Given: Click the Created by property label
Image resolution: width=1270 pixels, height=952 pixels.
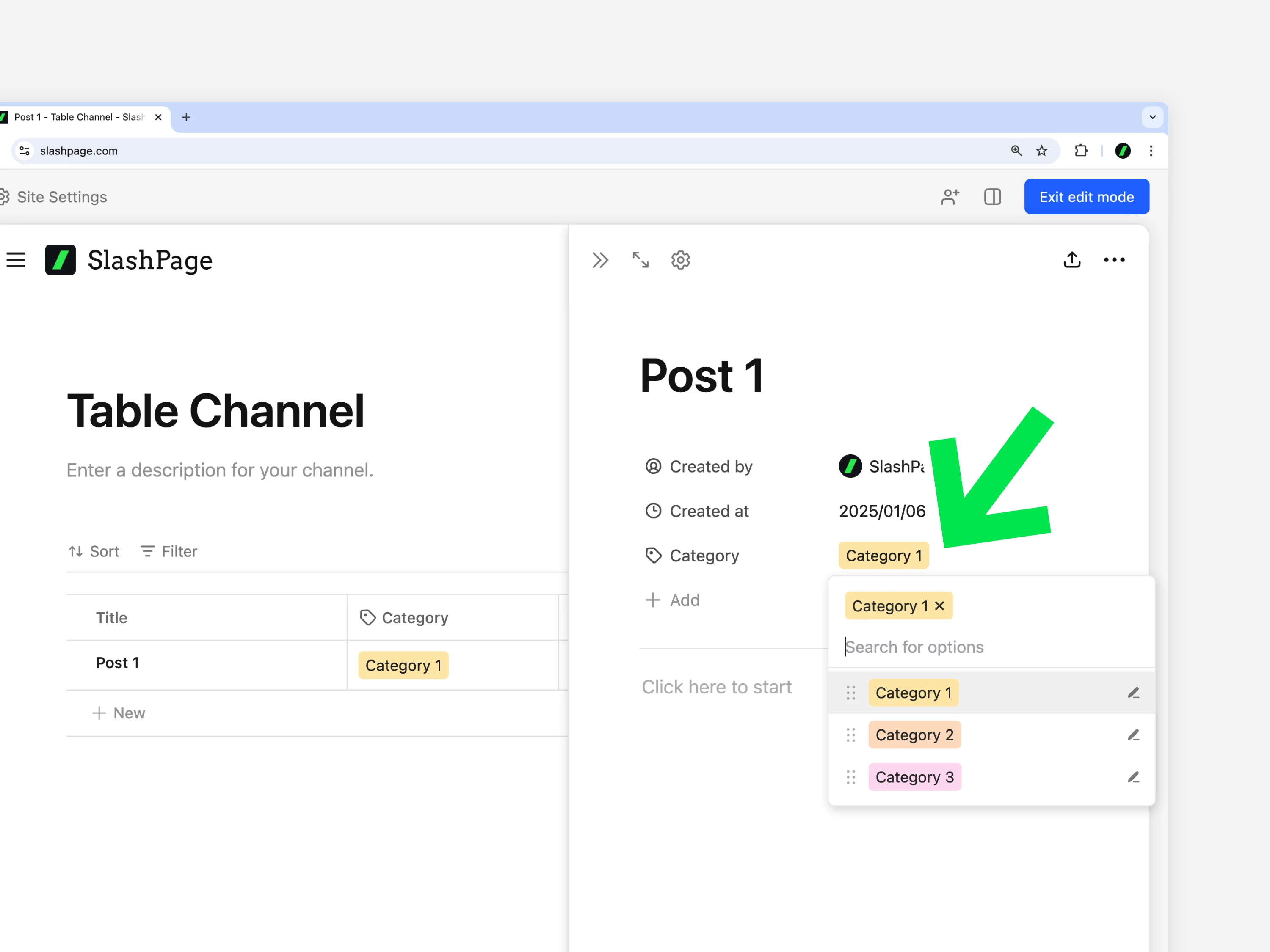Looking at the screenshot, I should coord(699,467).
